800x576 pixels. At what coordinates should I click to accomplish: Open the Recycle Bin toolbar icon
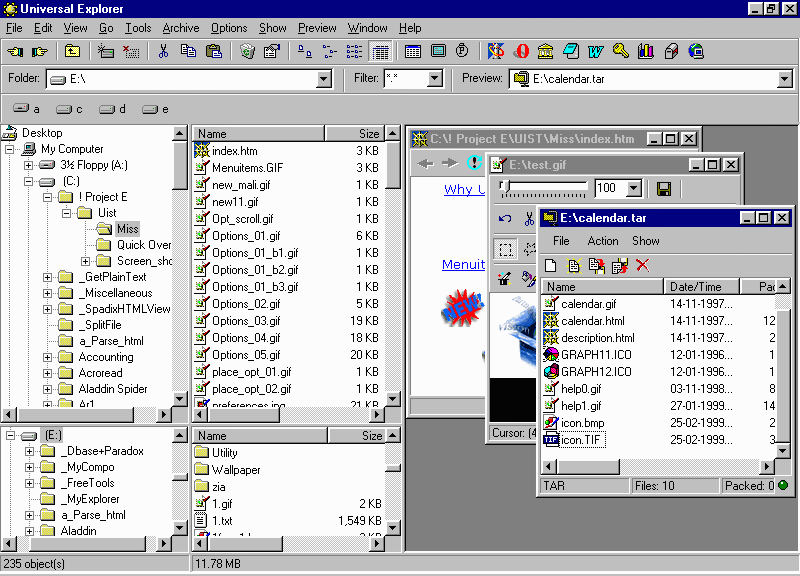[247, 51]
